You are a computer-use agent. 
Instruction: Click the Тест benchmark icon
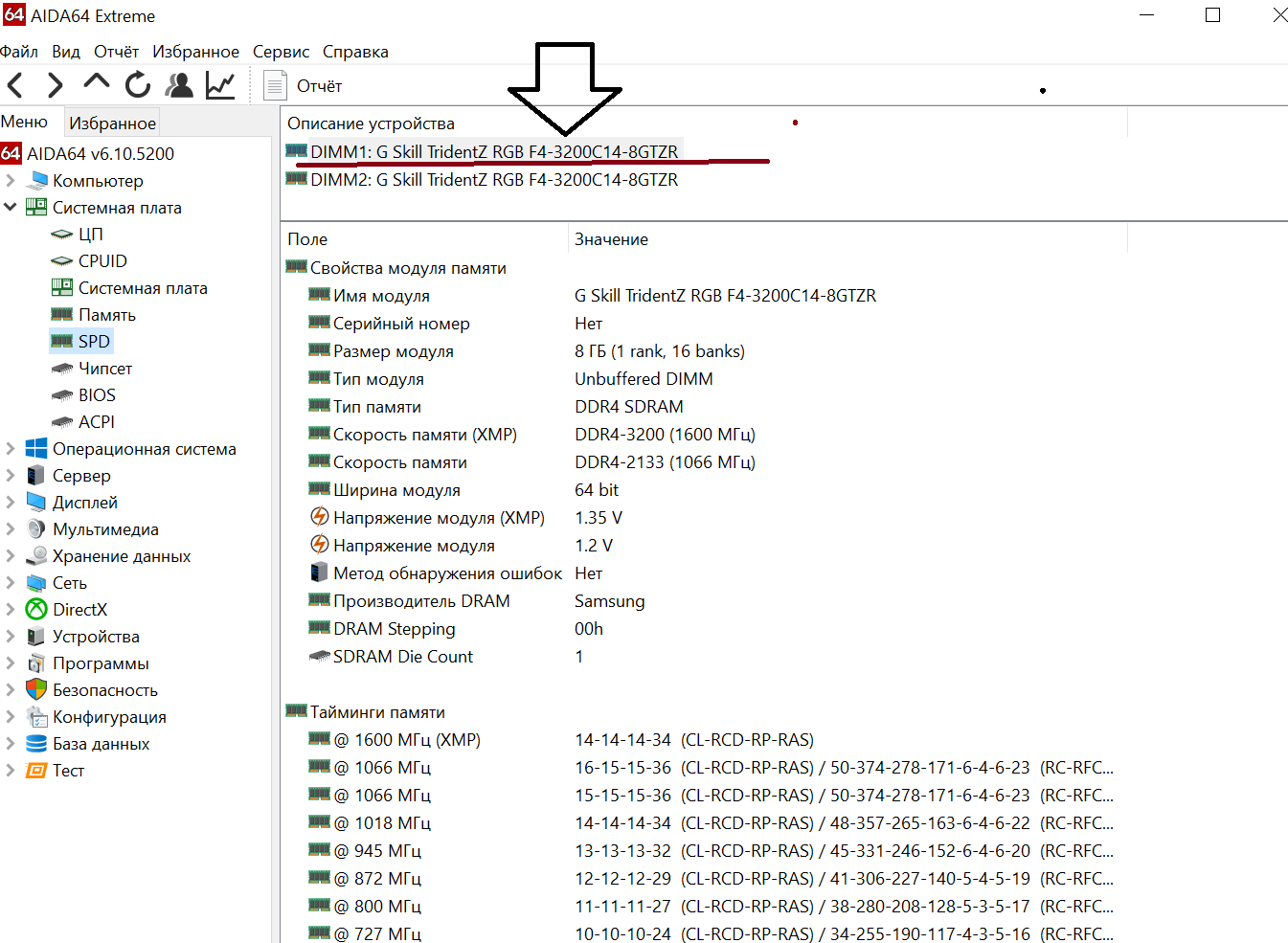[x=36, y=770]
